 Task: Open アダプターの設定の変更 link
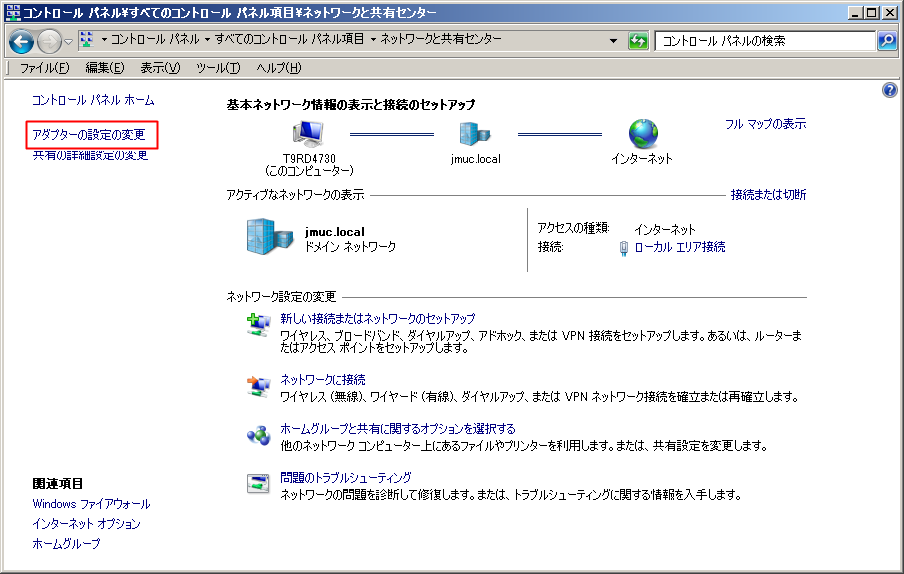[89, 135]
